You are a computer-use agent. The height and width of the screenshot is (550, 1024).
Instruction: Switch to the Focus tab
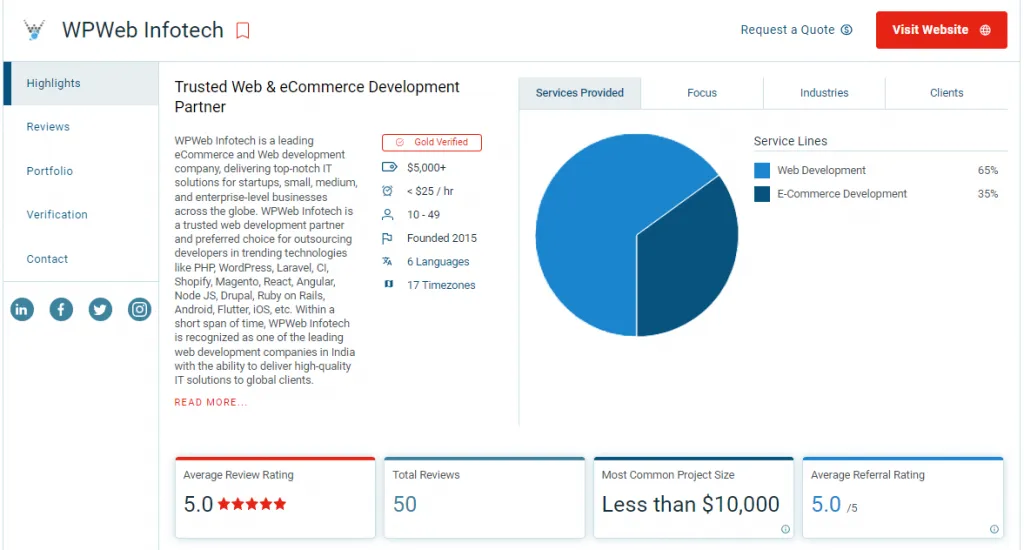tap(702, 93)
